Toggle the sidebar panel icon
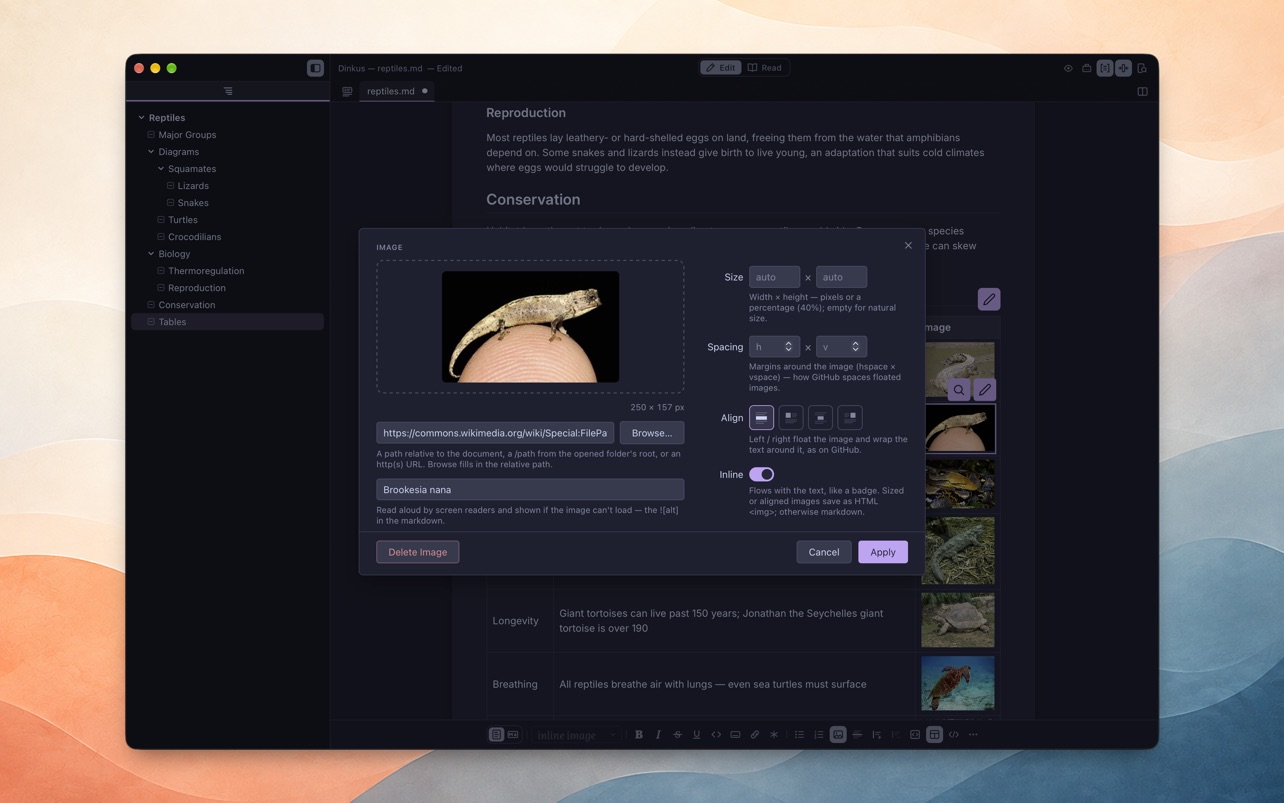1284x803 pixels. pos(315,68)
